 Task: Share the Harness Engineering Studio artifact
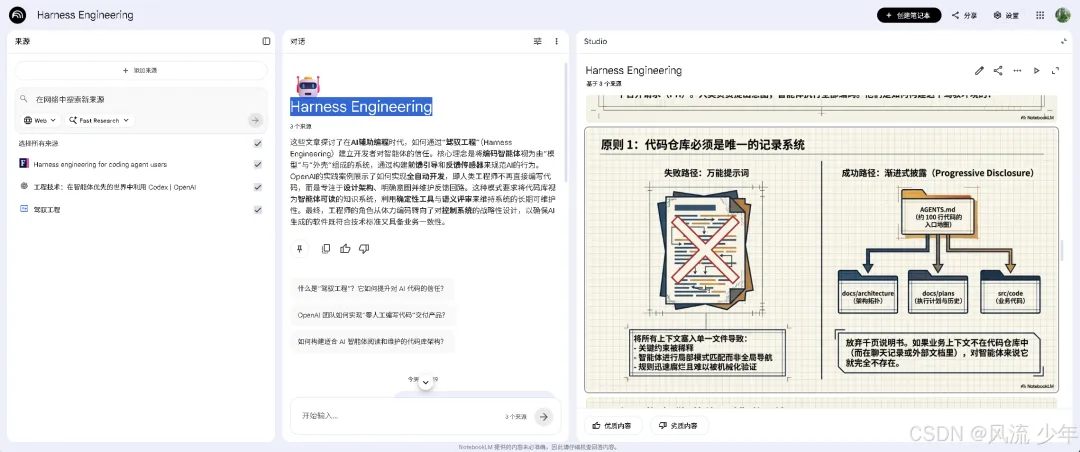[998, 70]
